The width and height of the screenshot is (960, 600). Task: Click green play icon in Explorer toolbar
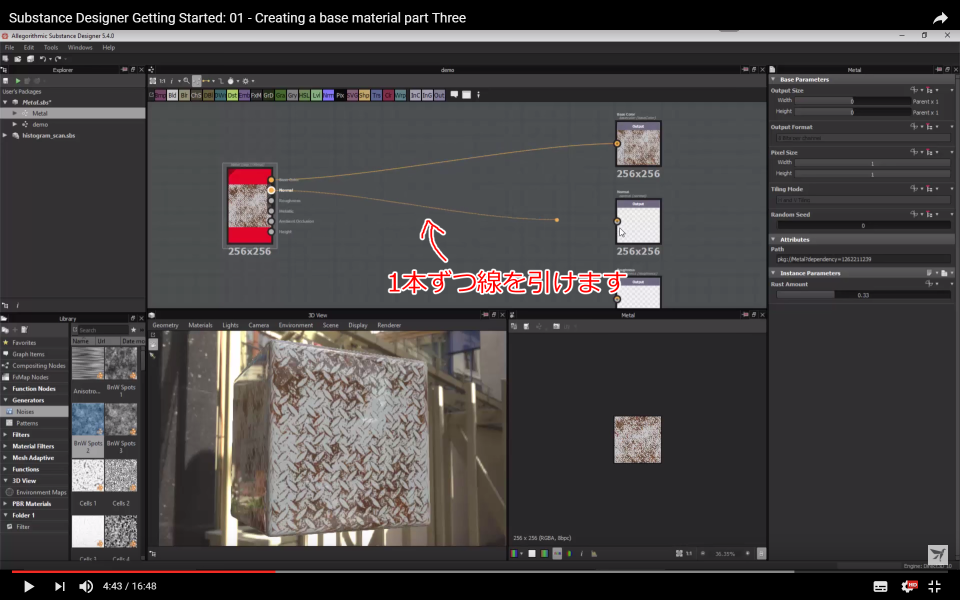click(18, 81)
